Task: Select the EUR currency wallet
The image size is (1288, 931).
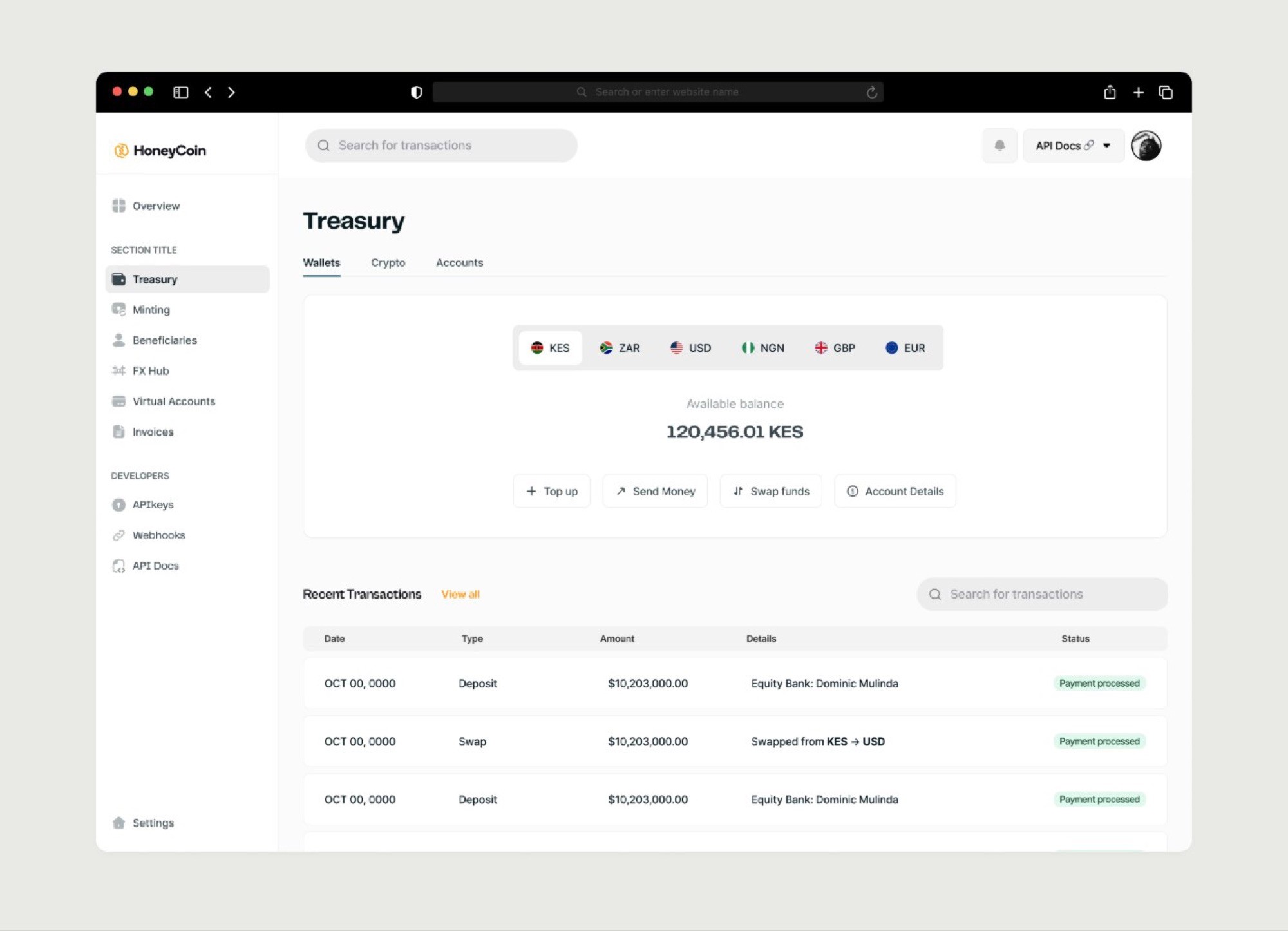Action: tap(905, 348)
